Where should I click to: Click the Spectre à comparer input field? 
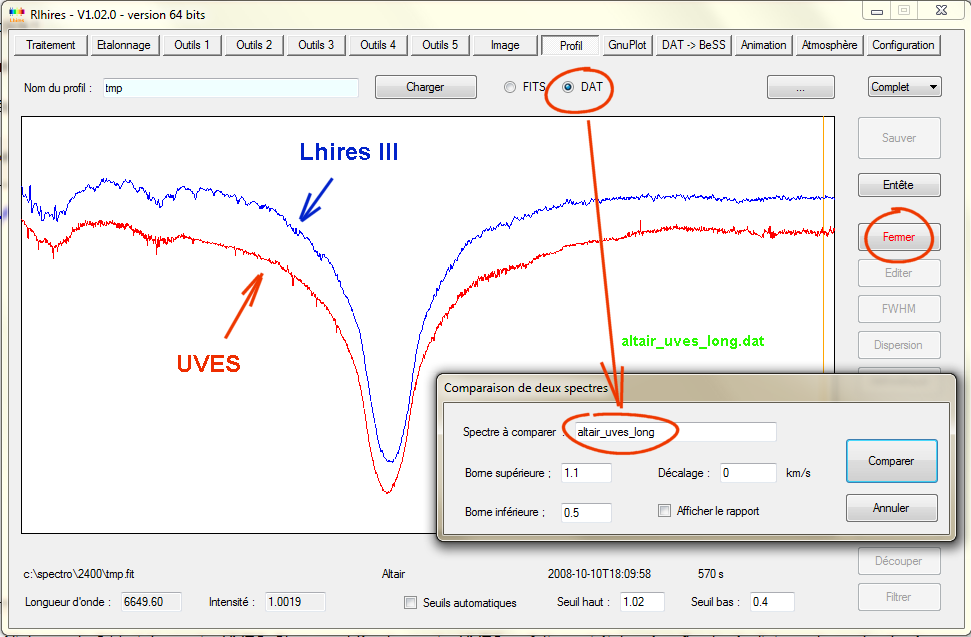674,432
